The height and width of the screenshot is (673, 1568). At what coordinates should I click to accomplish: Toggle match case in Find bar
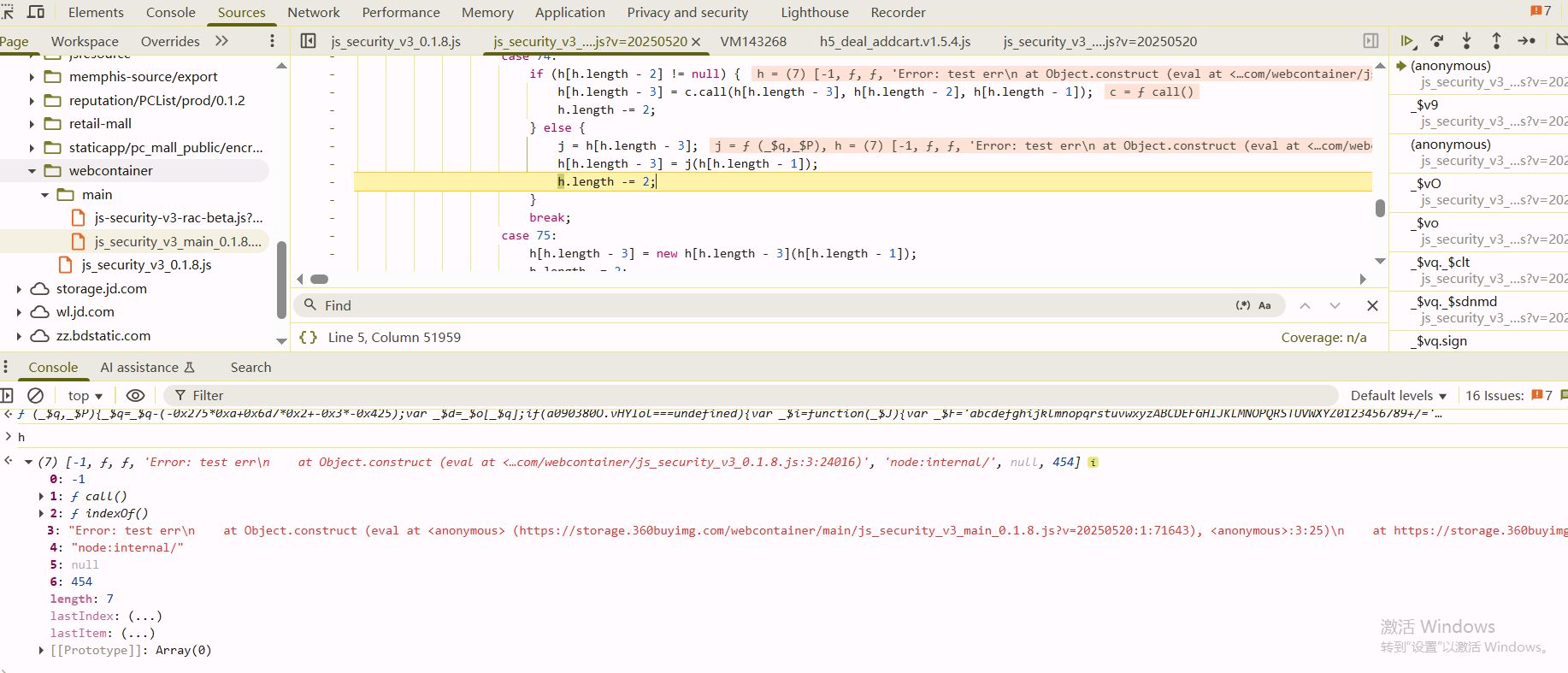(x=1264, y=305)
